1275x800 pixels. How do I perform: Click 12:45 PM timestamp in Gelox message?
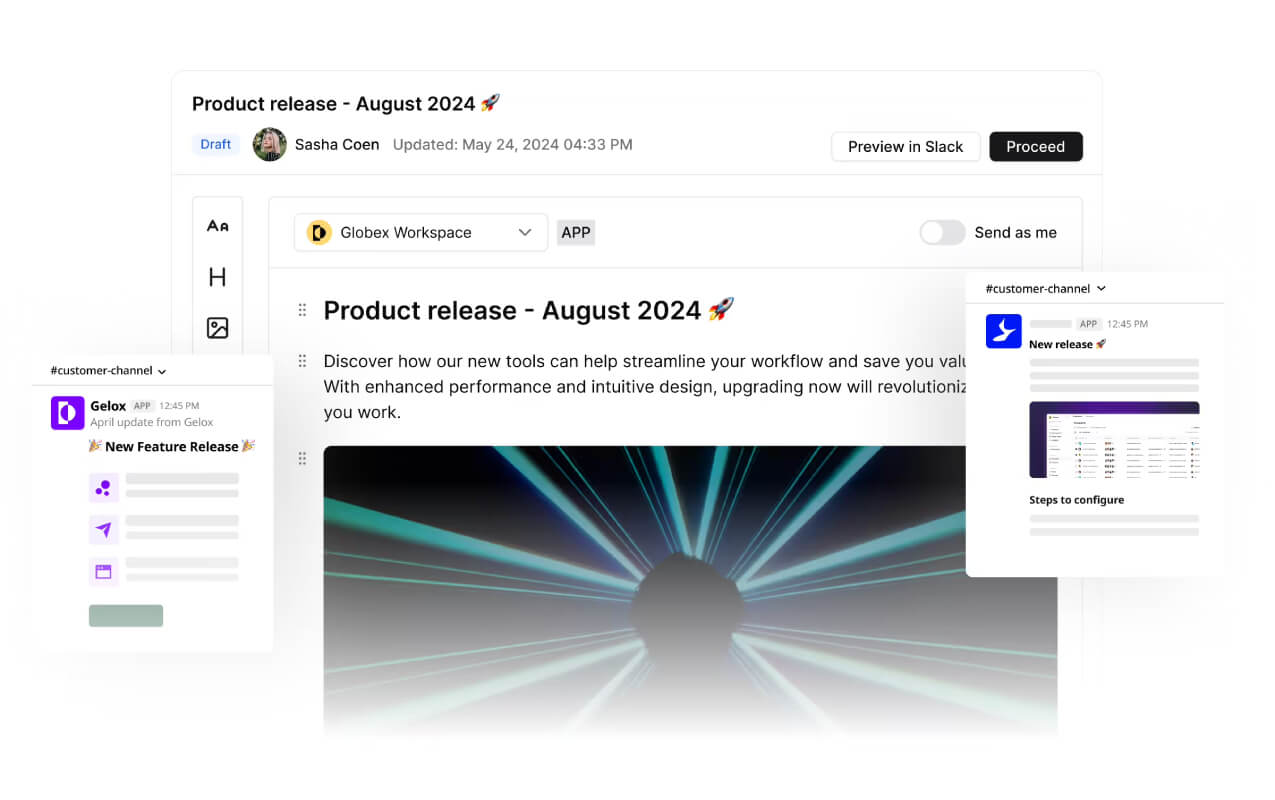pos(179,406)
